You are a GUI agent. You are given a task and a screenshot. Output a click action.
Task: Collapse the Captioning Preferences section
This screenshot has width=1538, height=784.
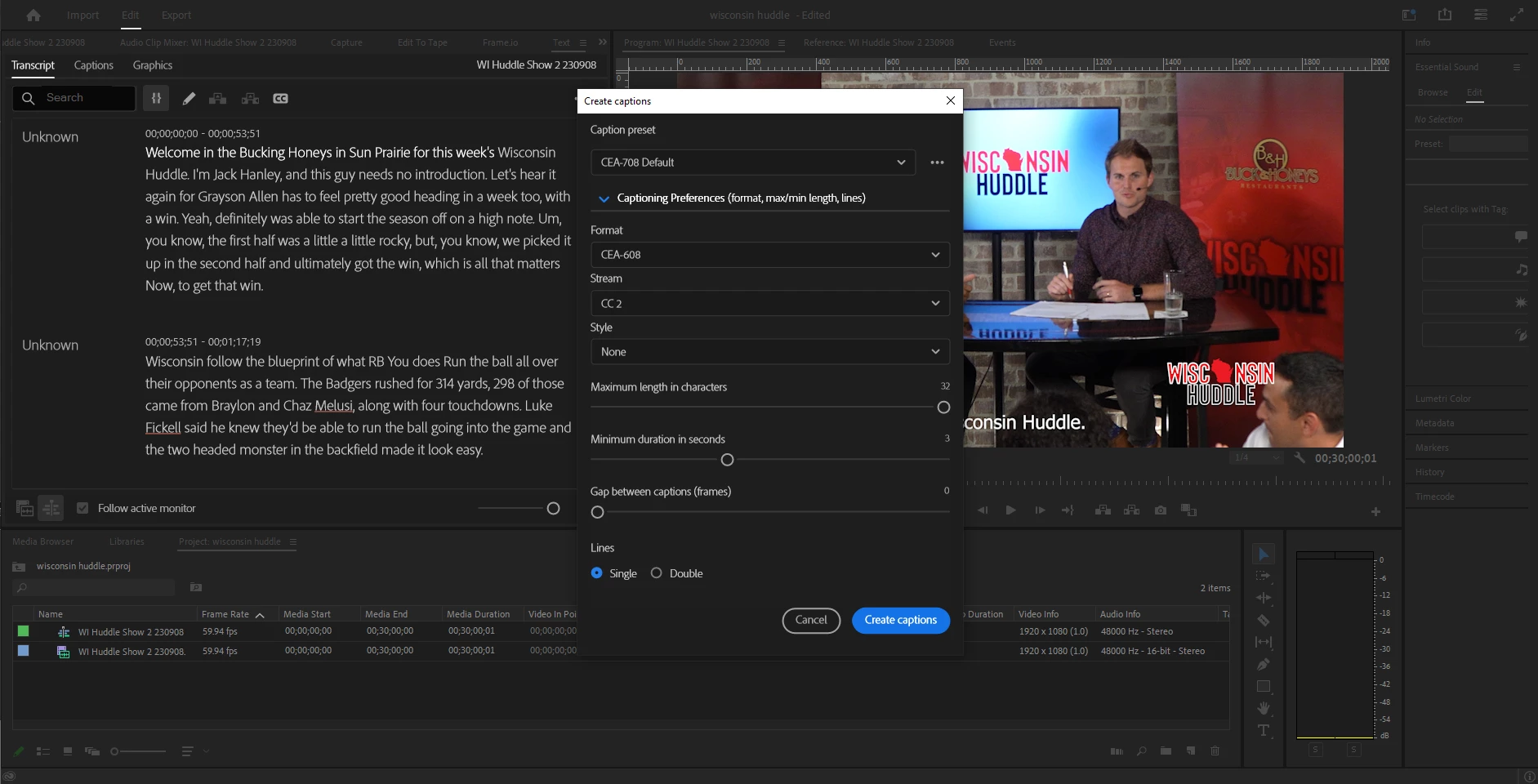click(604, 198)
